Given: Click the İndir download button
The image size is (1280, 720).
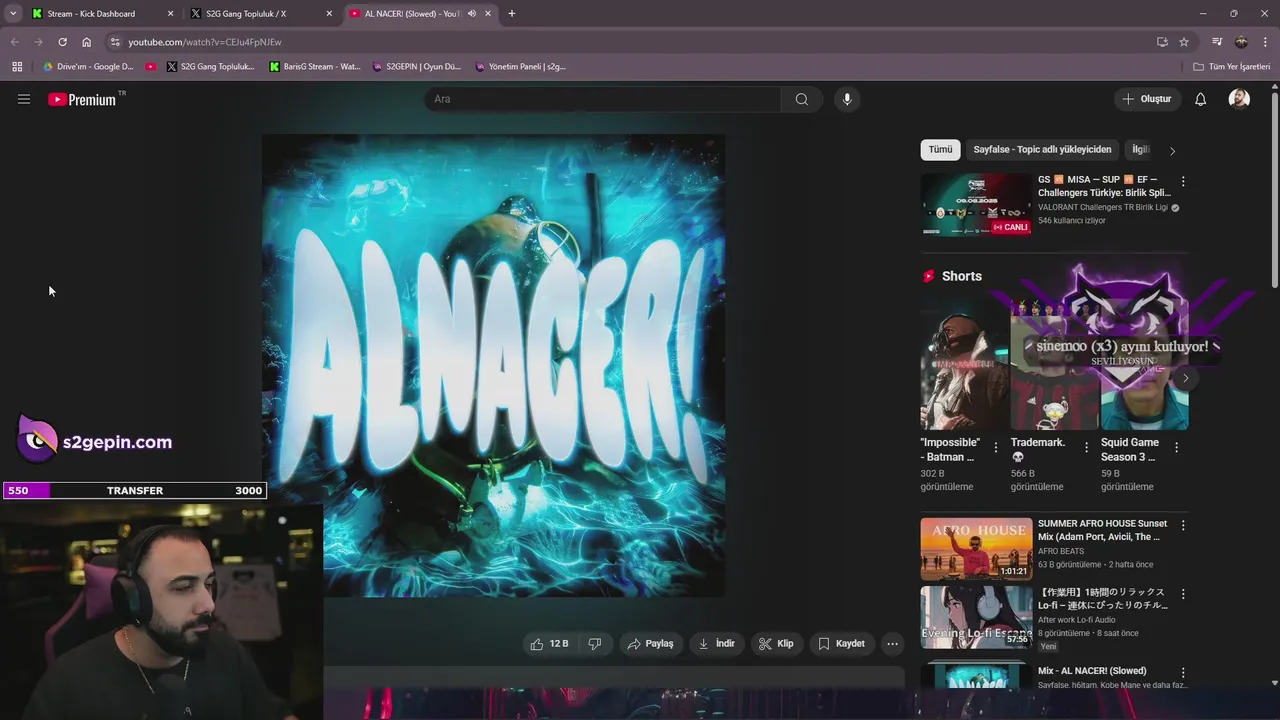Looking at the screenshot, I should coord(716,644).
